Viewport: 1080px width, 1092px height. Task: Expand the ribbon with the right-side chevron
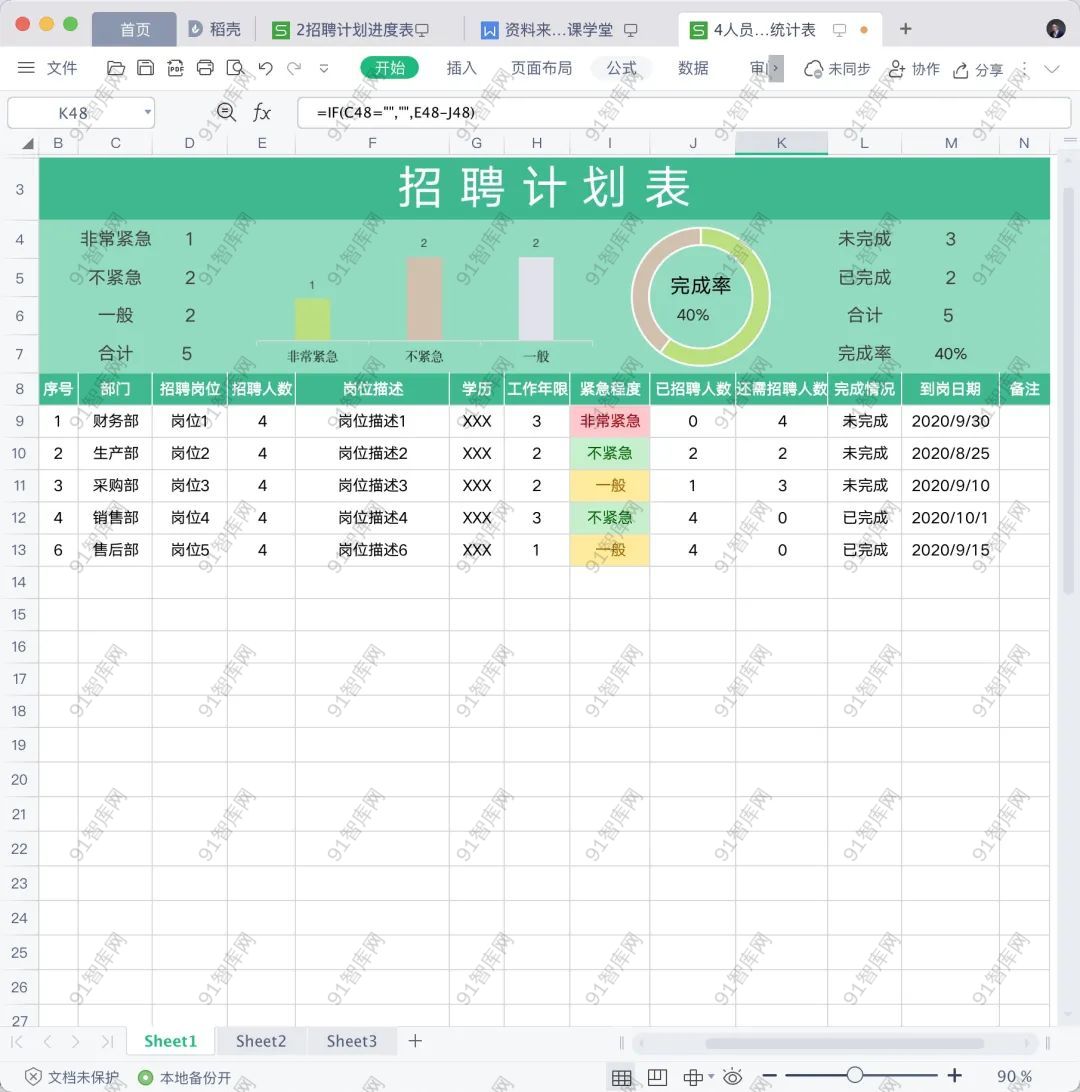click(1052, 69)
